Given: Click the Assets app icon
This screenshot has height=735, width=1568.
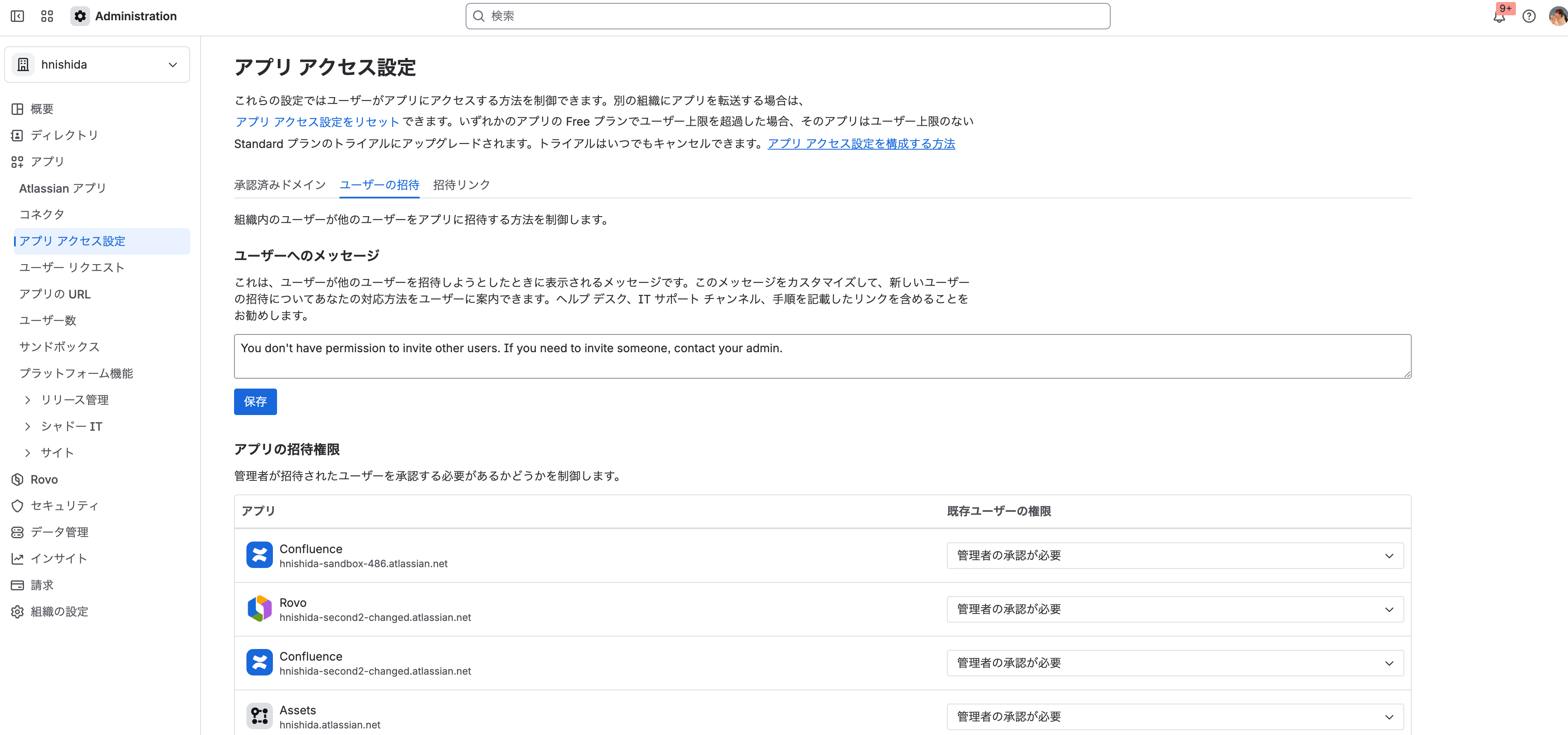Looking at the screenshot, I should click(x=259, y=716).
